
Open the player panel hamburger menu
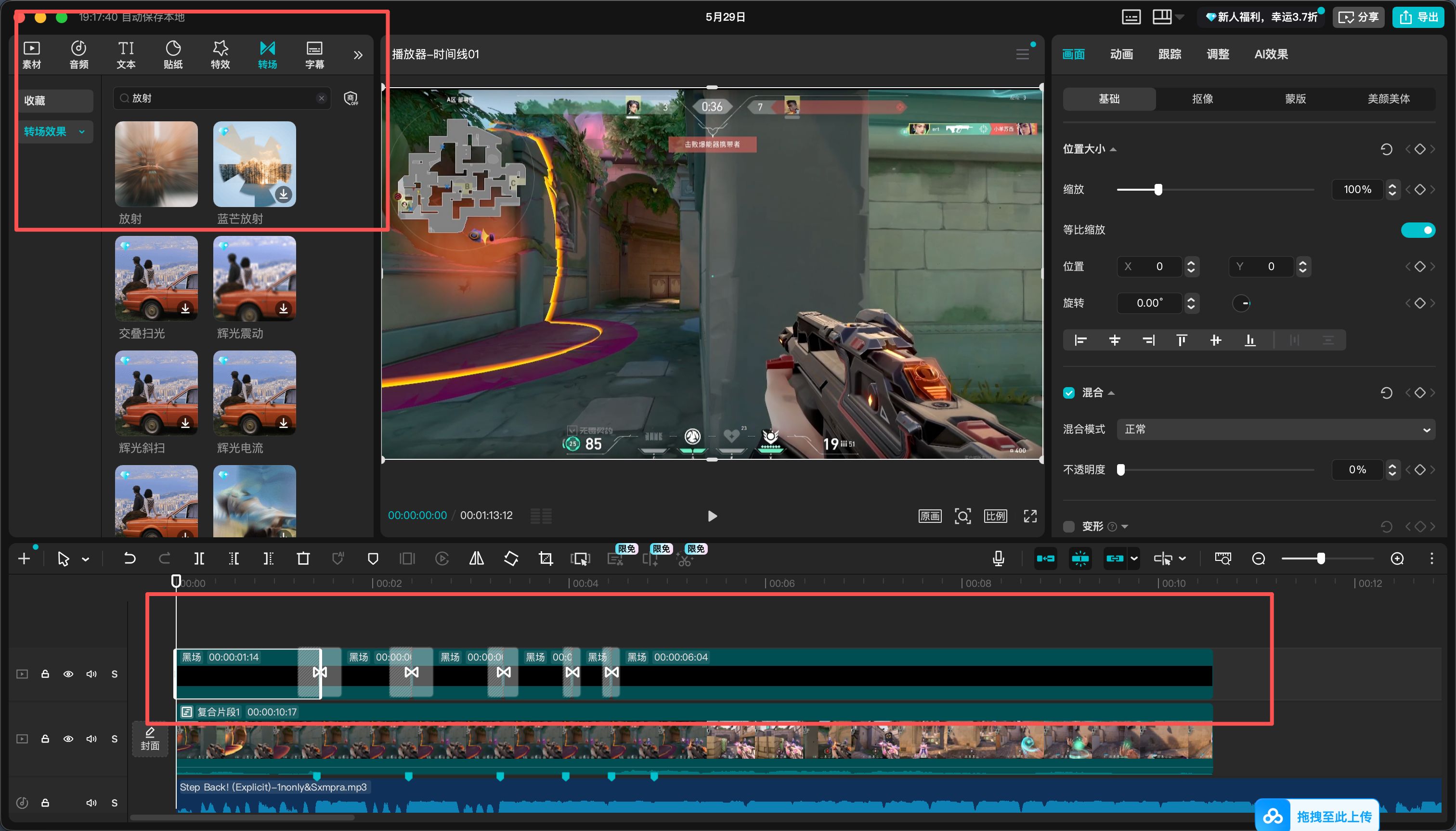tap(1022, 54)
